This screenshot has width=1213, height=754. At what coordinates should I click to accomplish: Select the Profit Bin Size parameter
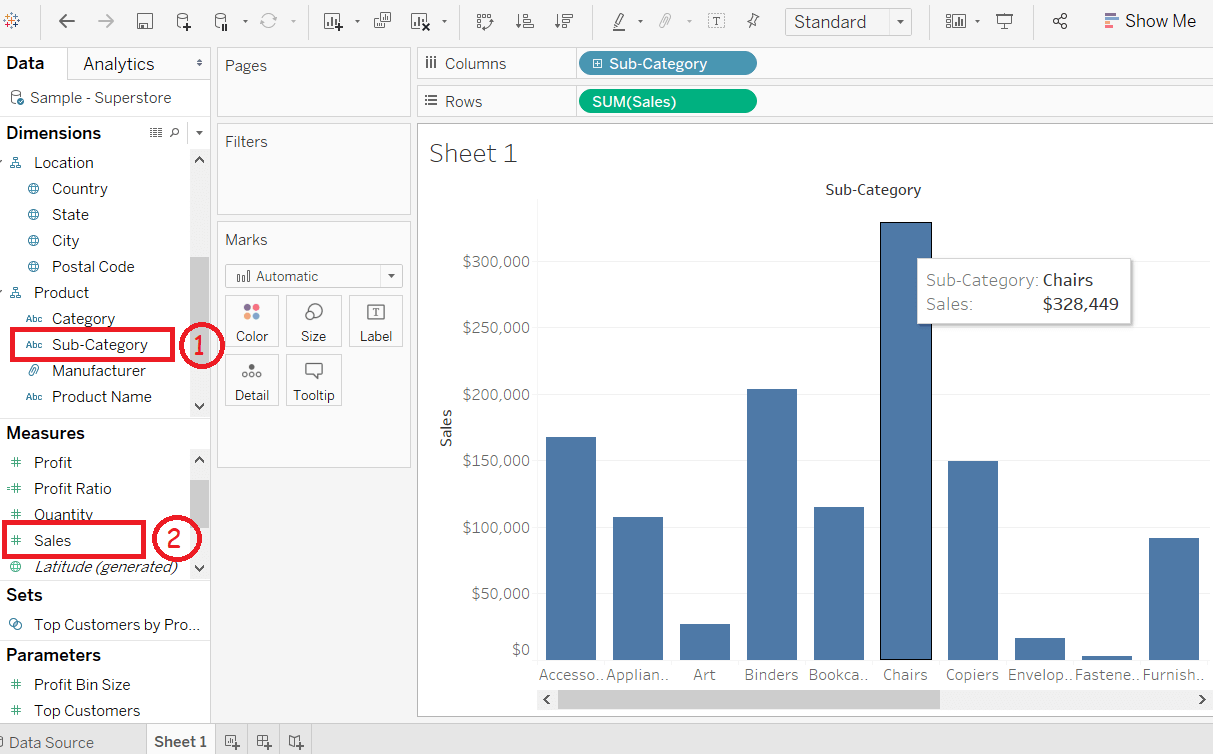coord(82,684)
